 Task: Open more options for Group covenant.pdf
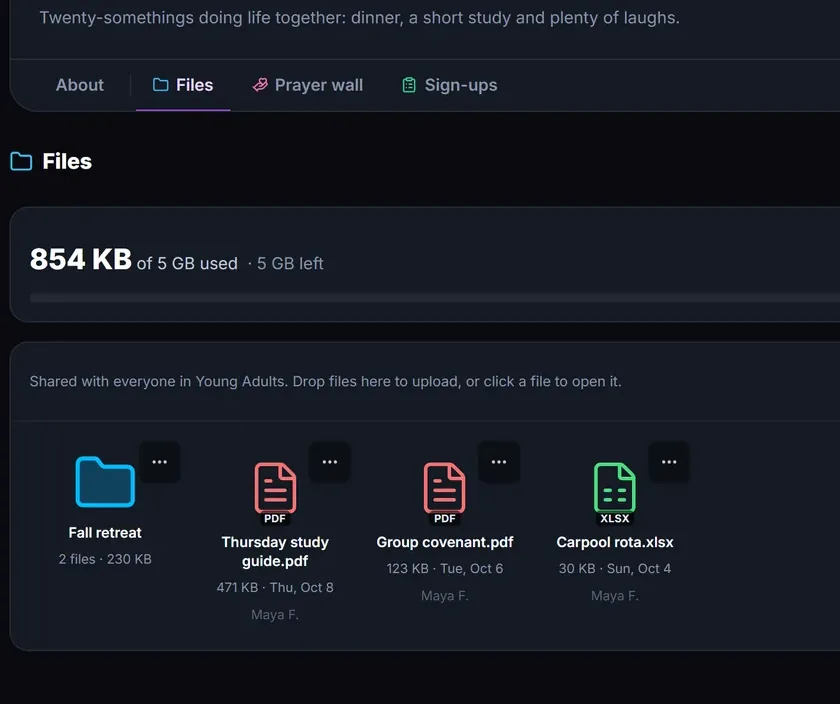tap(499, 462)
